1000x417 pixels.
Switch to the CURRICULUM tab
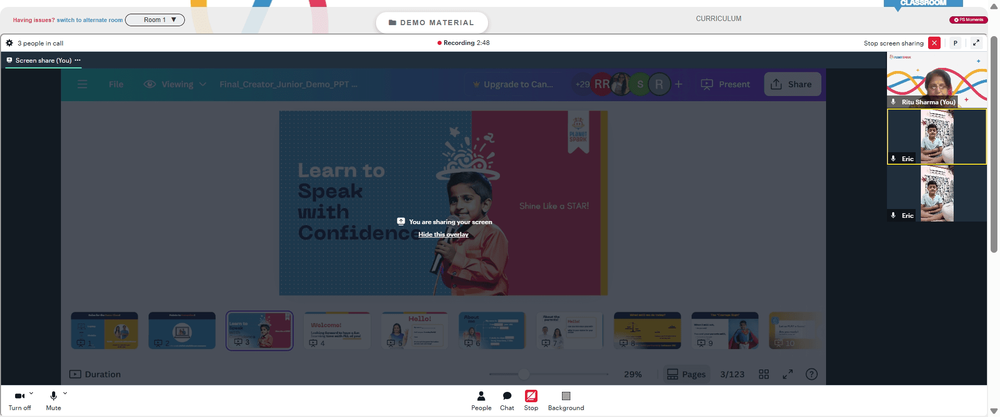[718, 19]
